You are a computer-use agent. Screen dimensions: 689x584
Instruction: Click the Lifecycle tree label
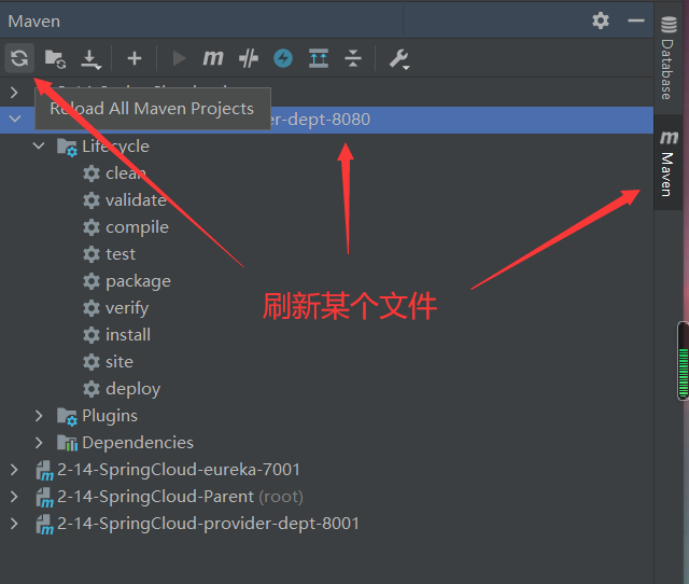click(116, 146)
